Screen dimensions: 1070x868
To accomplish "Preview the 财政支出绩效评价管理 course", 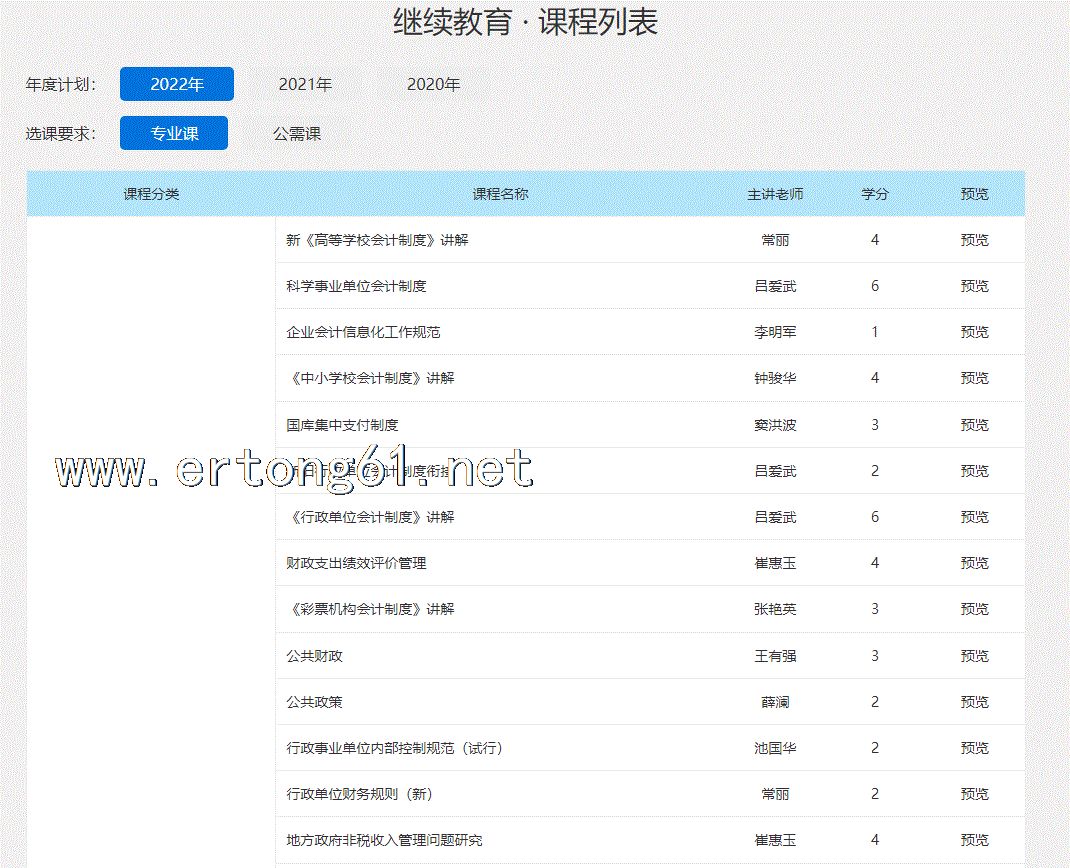I will 974,563.
